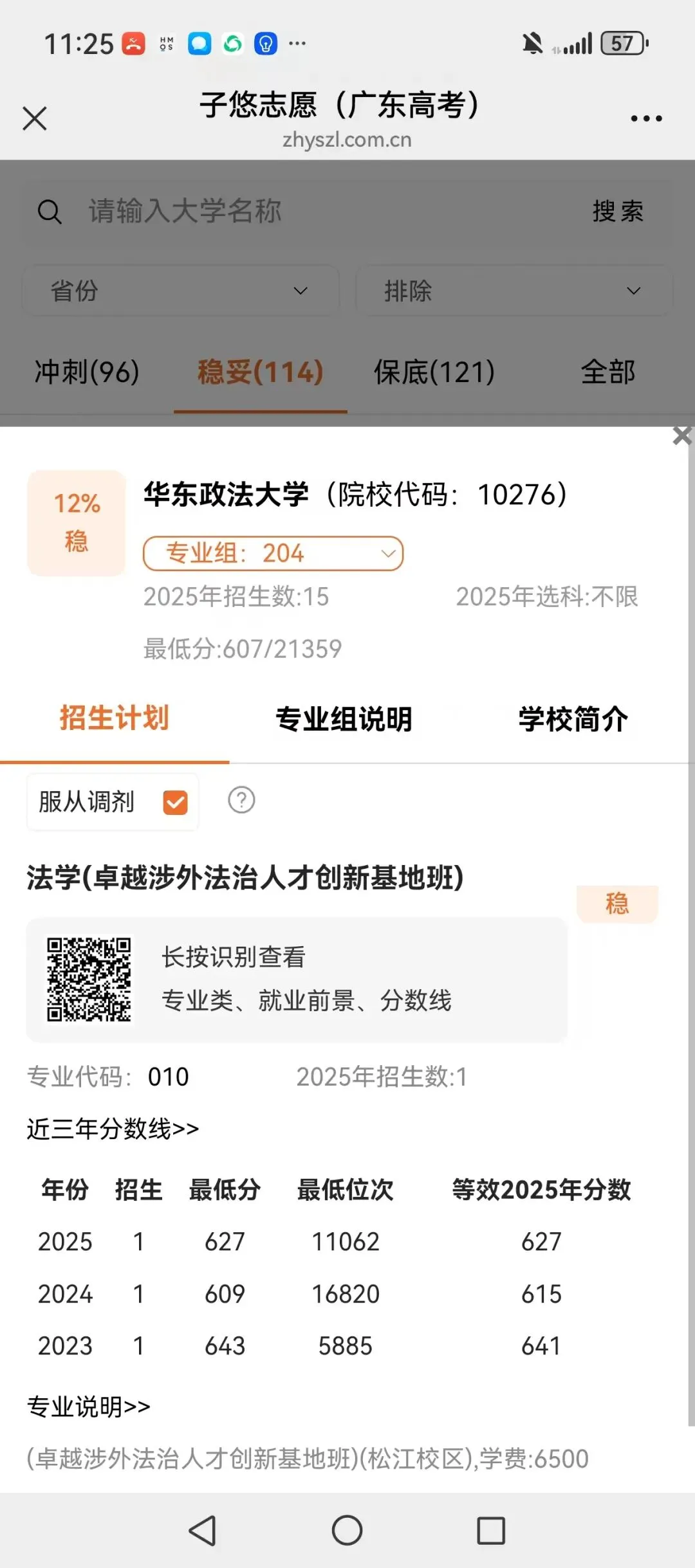The width and height of the screenshot is (695, 1568).
Task: Open the three-dot more options menu
Action: tap(646, 118)
